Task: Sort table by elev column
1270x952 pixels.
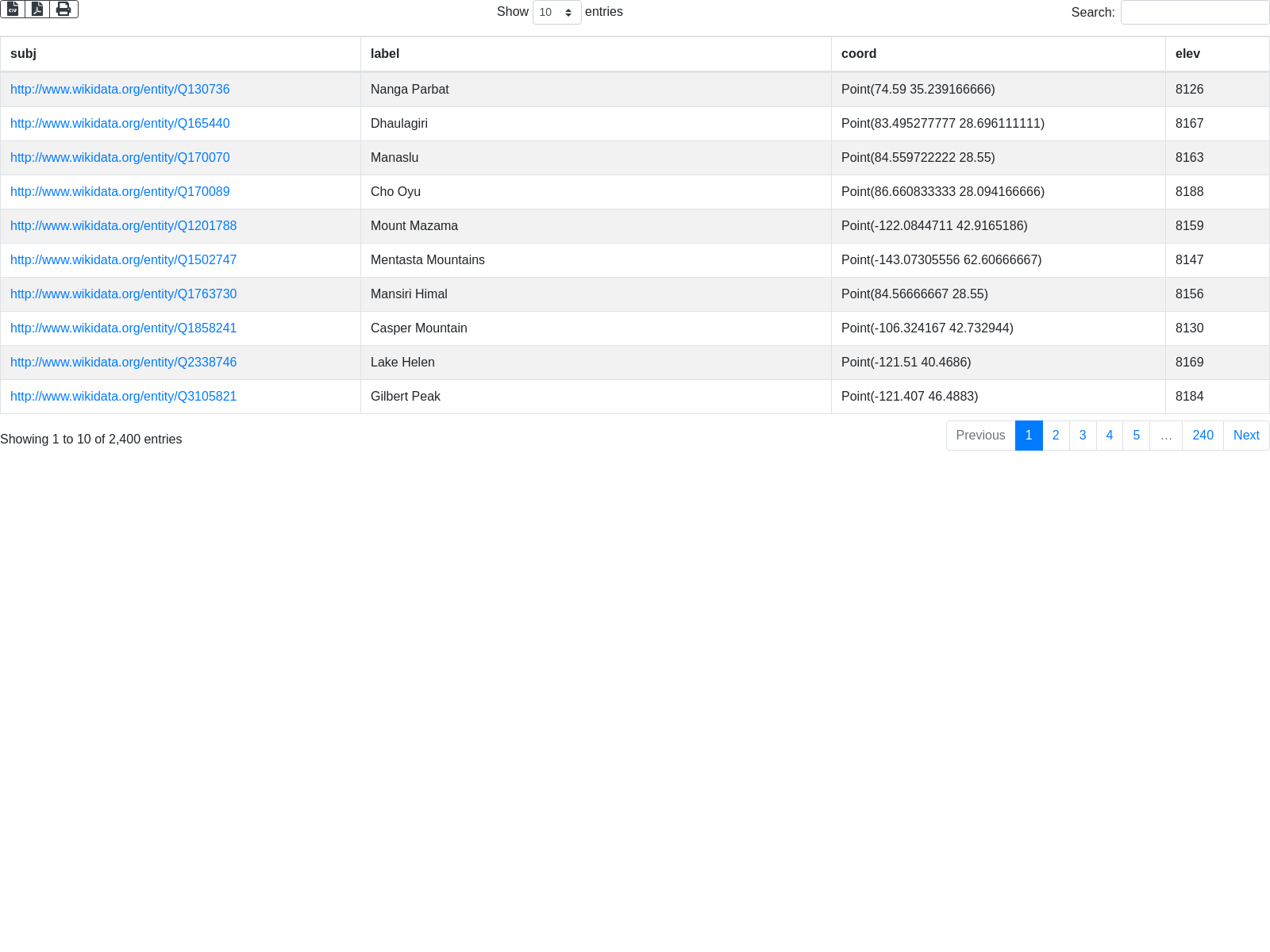Action: tap(1187, 54)
